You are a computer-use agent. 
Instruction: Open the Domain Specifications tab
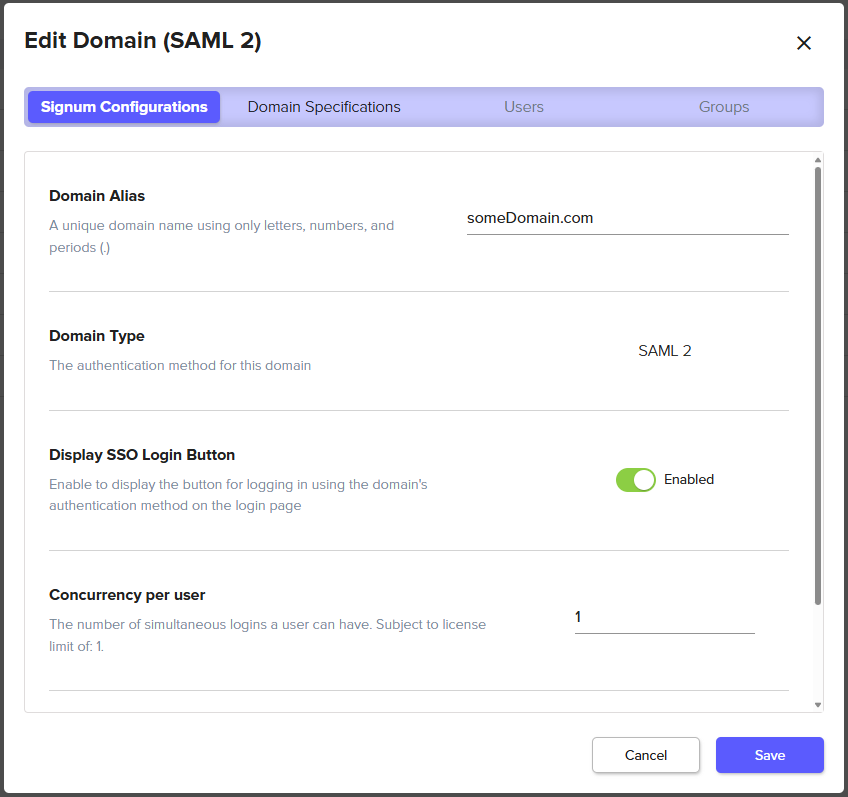click(x=324, y=107)
